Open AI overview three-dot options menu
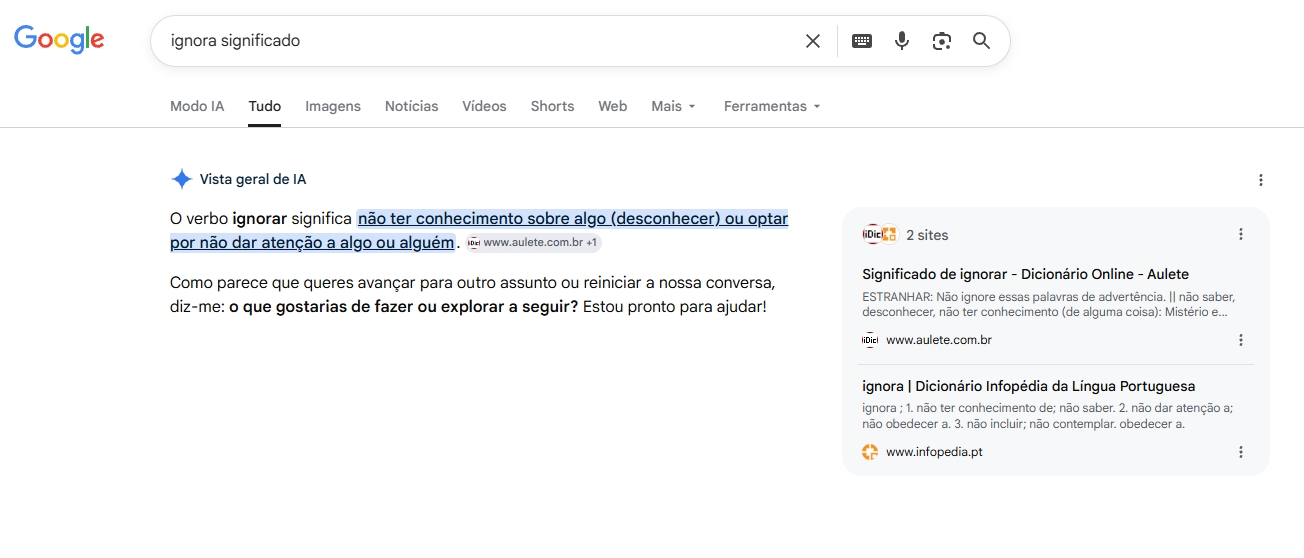Viewport: 1304px width, 558px height. click(1260, 180)
